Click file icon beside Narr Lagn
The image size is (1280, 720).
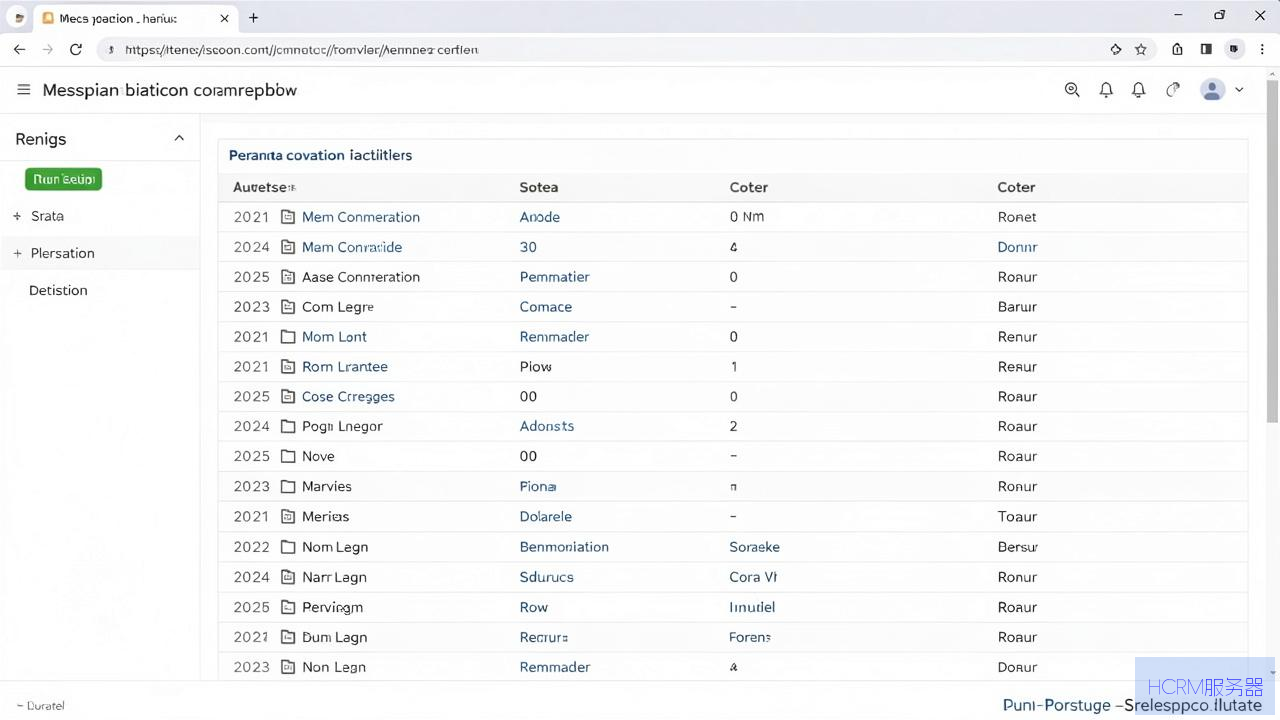click(288, 577)
